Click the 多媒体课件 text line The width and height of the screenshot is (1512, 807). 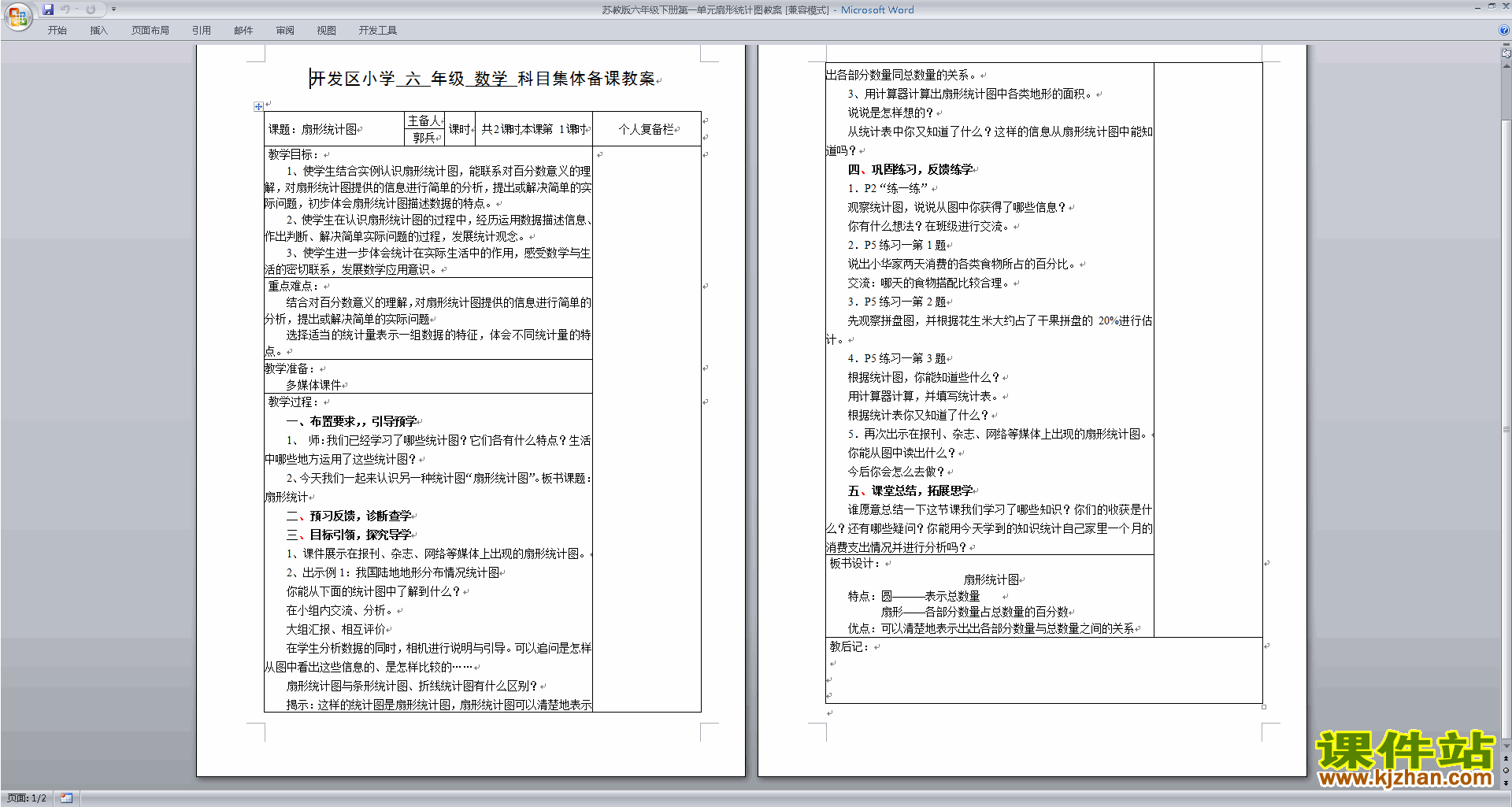pyautogui.click(x=313, y=385)
